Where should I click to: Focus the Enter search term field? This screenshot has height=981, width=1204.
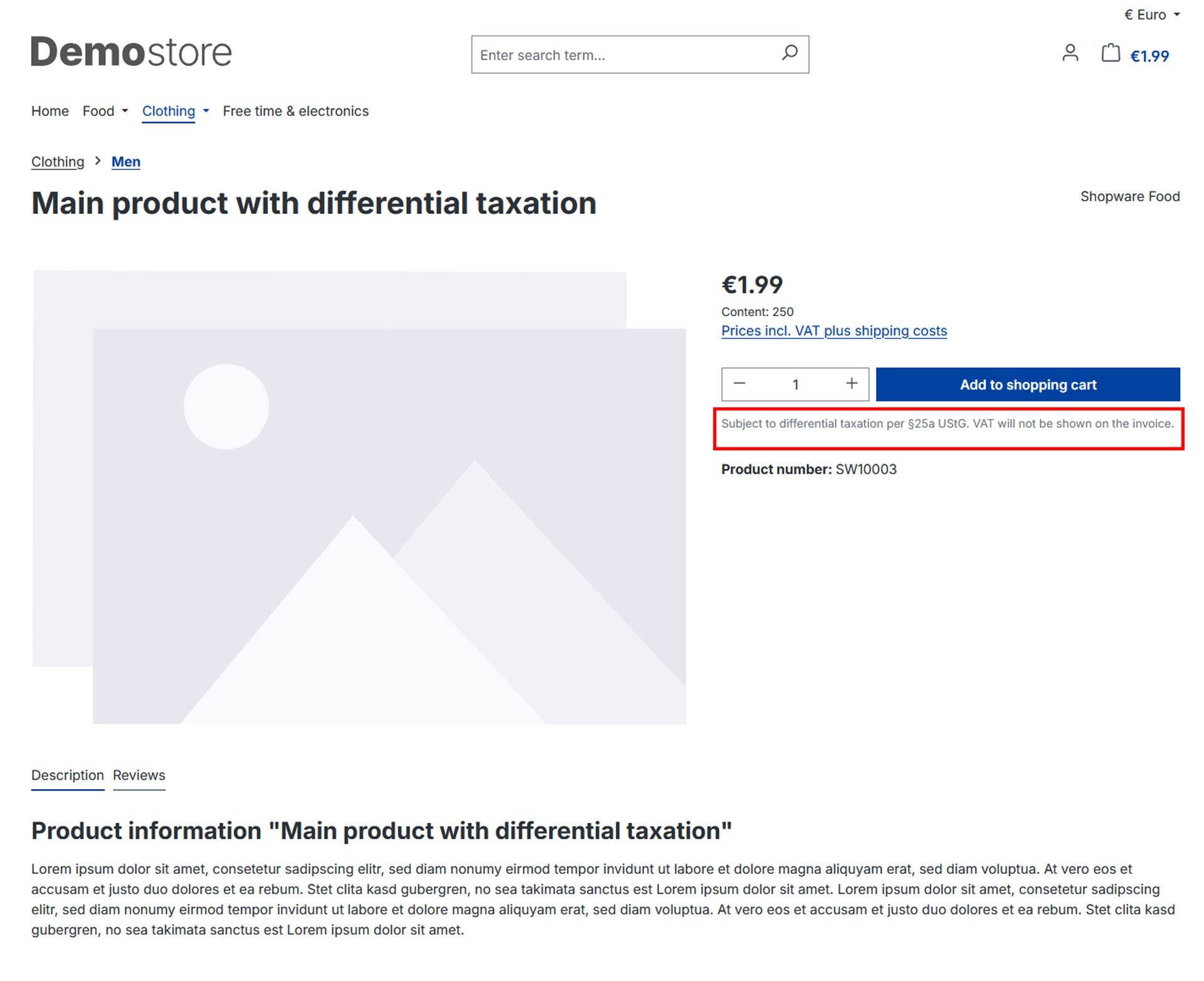click(621, 55)
